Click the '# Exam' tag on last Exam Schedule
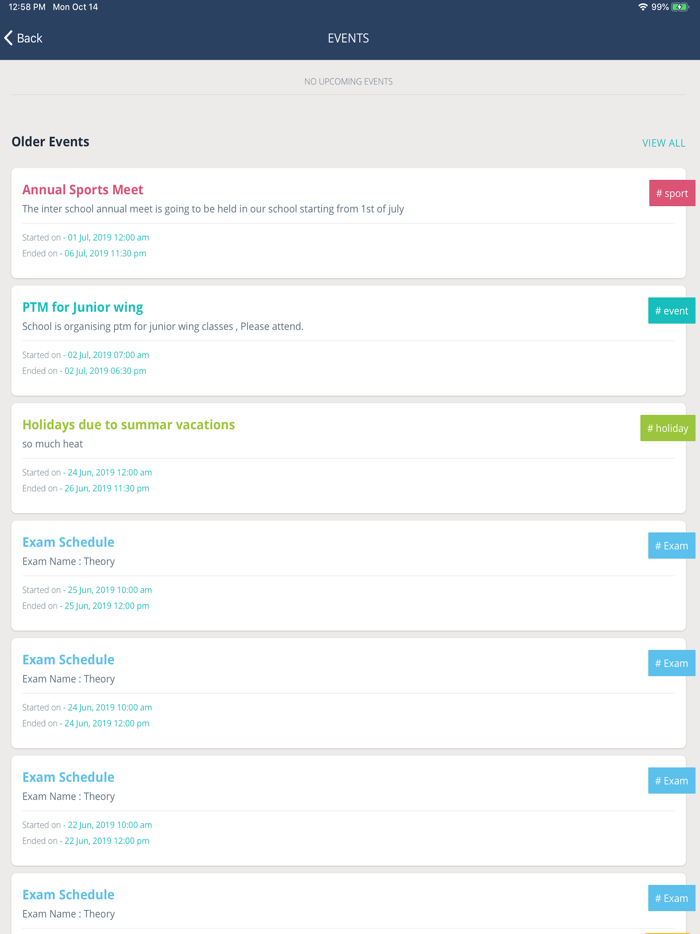 (x=671, y=898)
